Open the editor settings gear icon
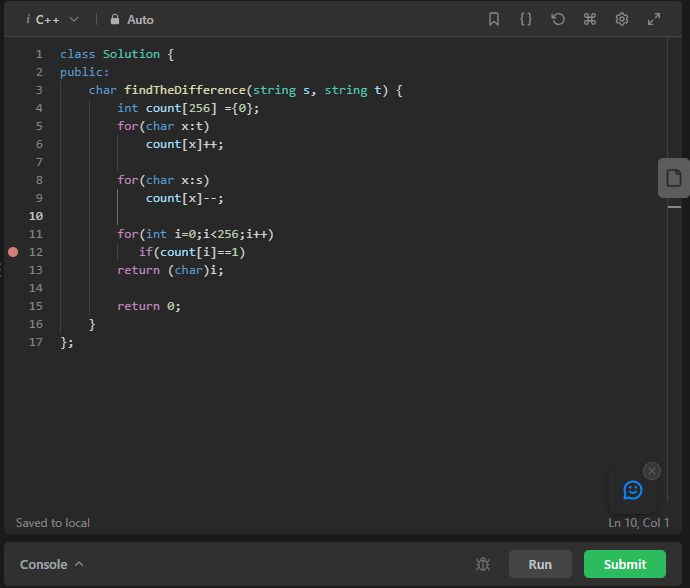The image size is (690, 588). pyautogui.click(x=622, y=19)
